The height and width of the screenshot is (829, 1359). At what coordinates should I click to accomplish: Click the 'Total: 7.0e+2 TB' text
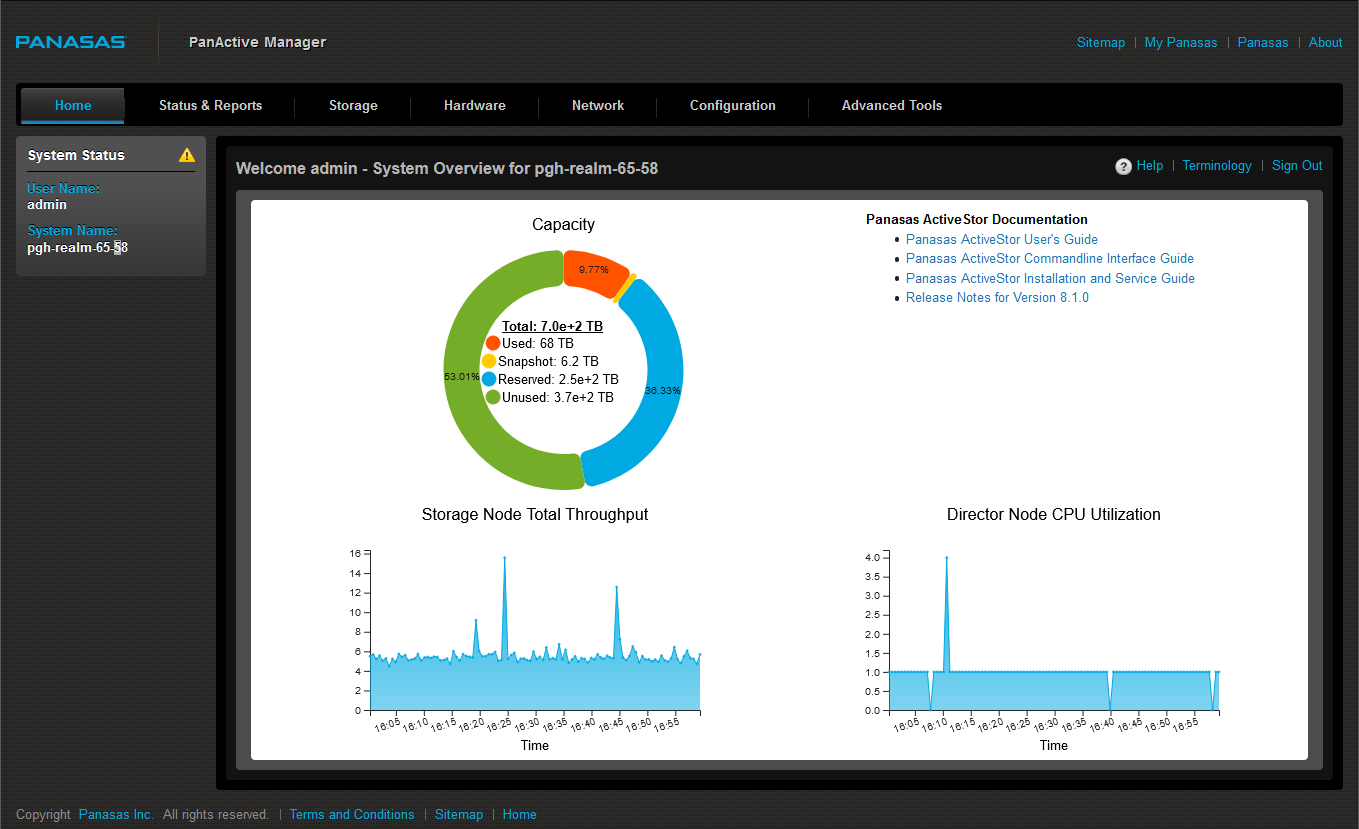(552, 326)
